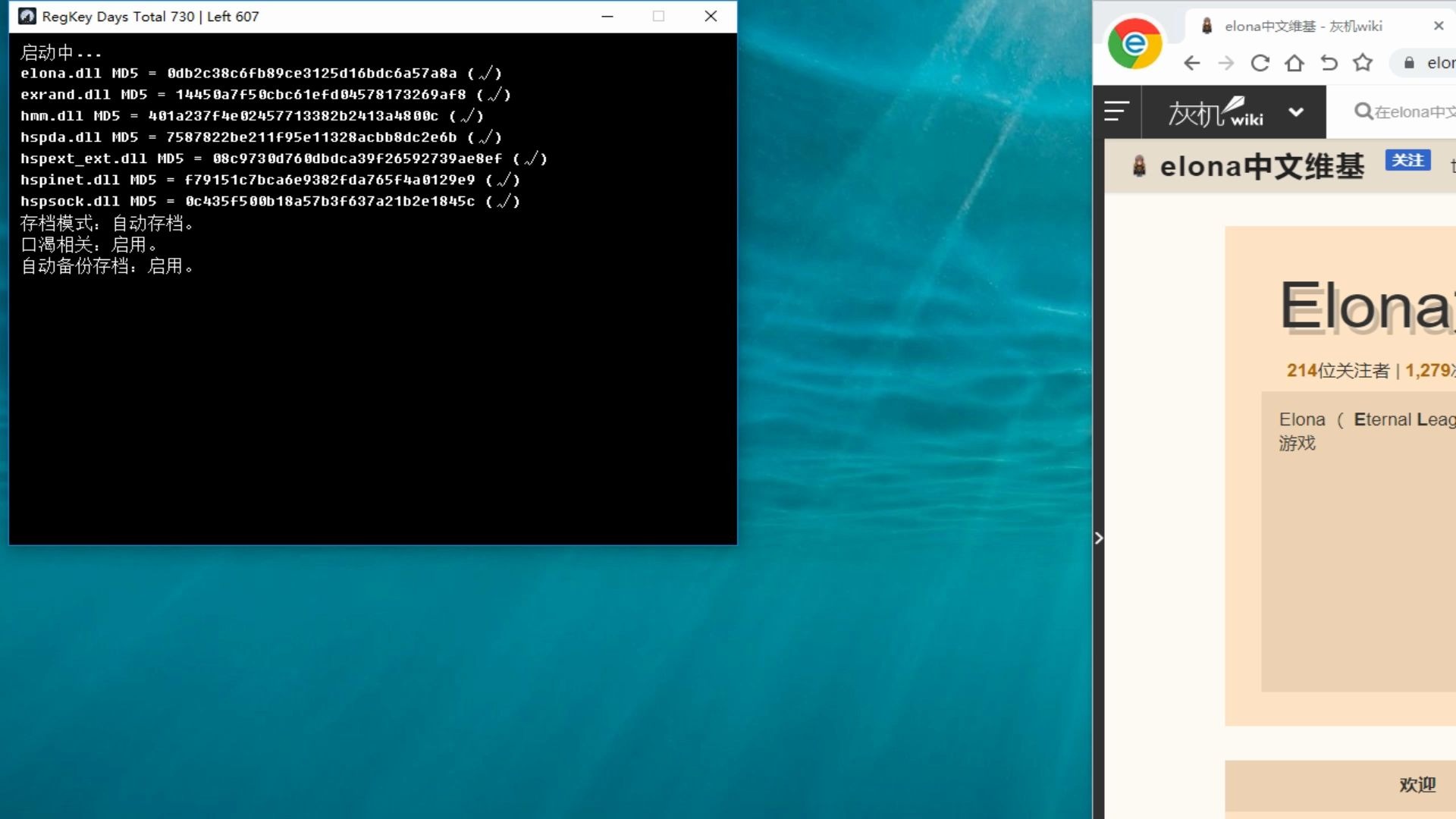The width and height of the screenshot is (1456, 819).
Task: Click the lock icon in address bar
Action: tap(1409, 63)
